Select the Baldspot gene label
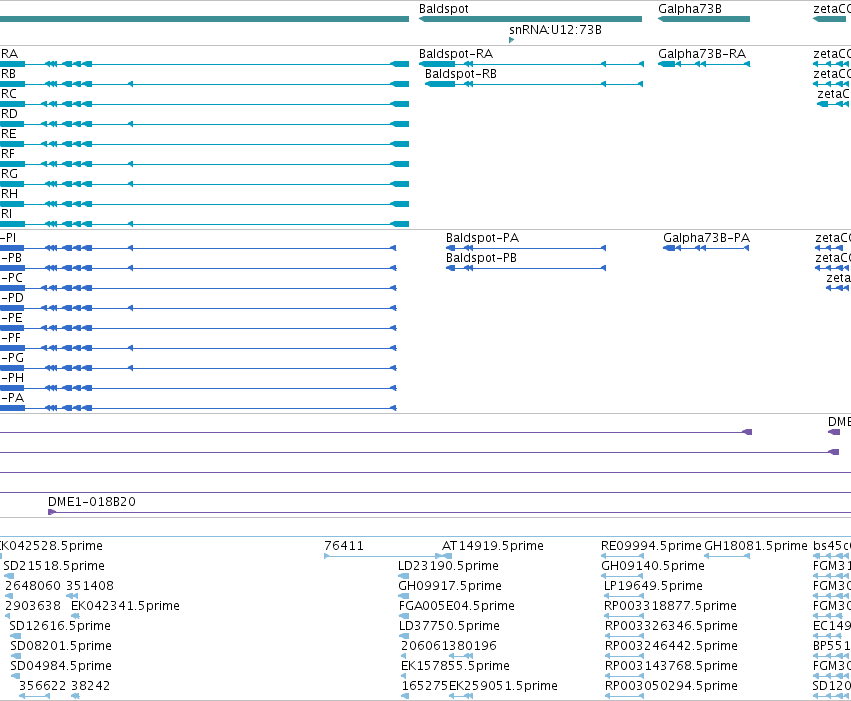The image size is (851, 701). click(x=443, y=9)
